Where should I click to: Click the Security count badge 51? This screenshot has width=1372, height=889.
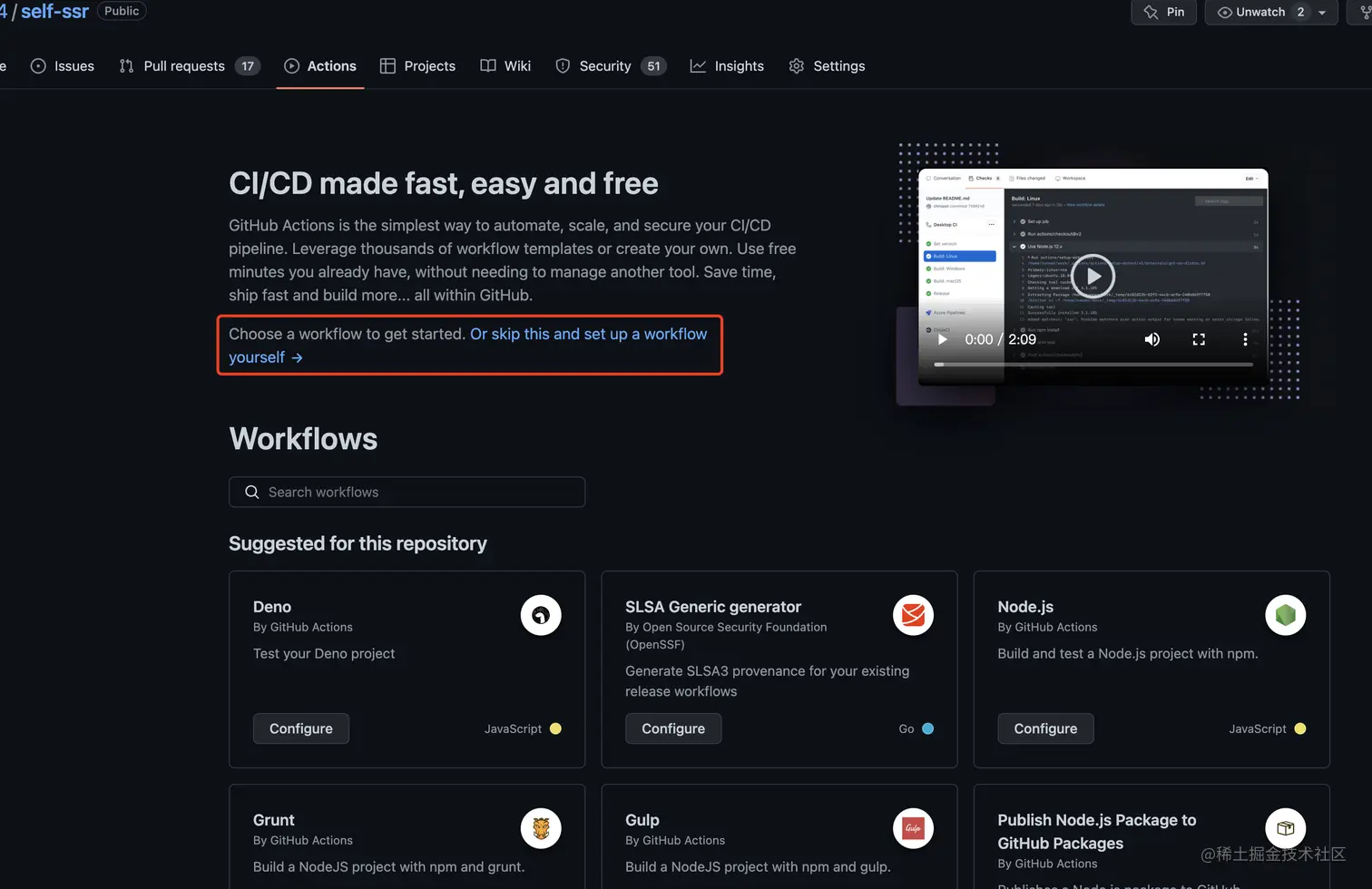(x=653, y=66)
